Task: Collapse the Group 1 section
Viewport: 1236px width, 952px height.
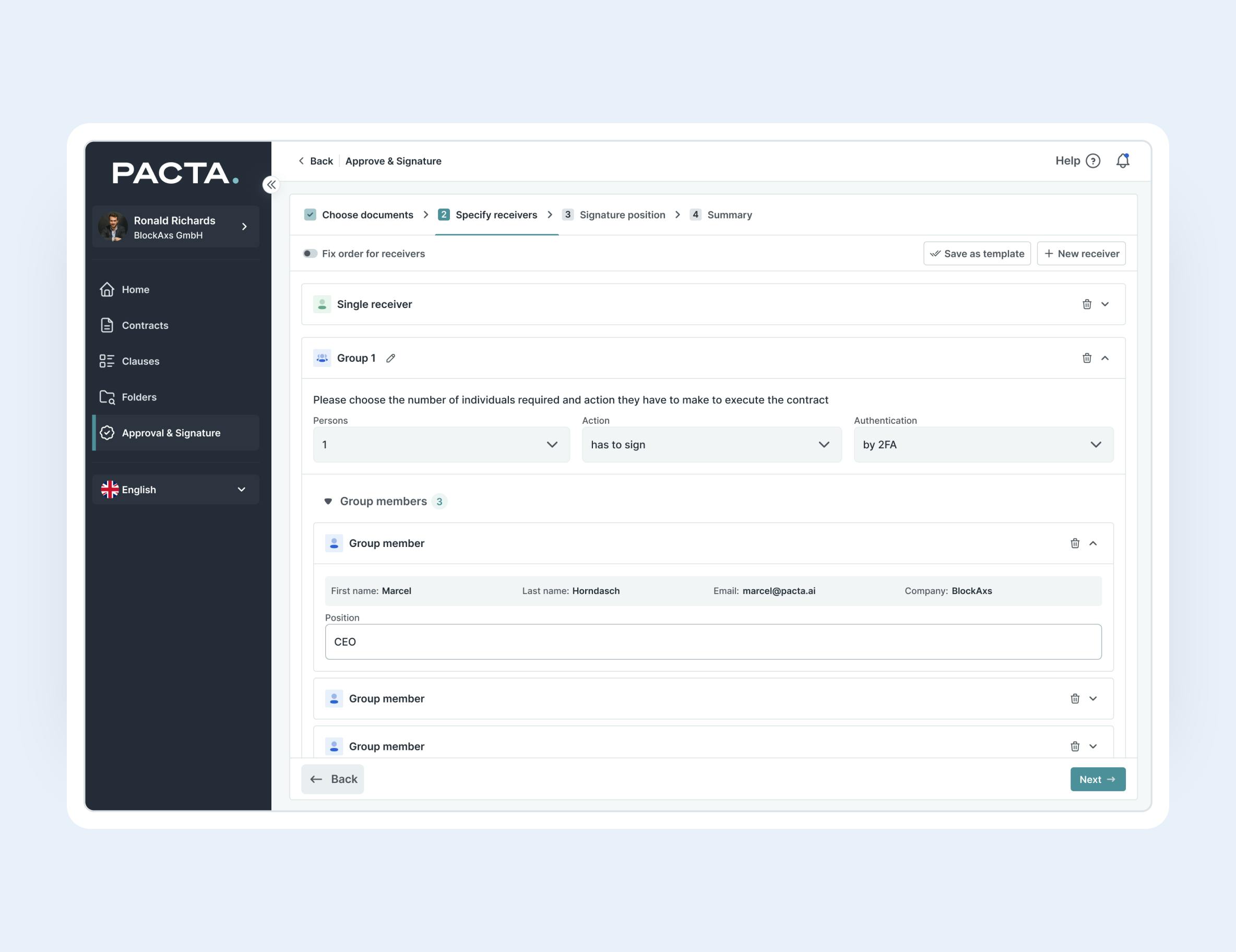Action: point(1104,358)
